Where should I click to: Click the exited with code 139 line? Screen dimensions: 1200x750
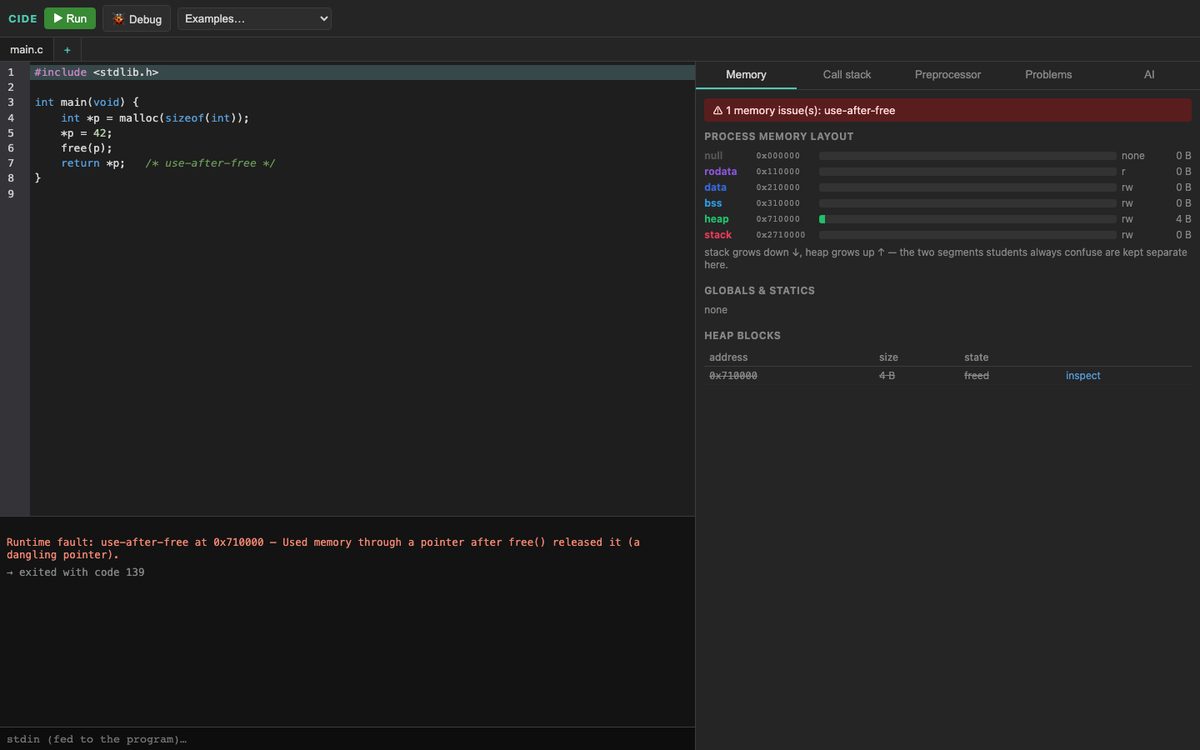76,572
